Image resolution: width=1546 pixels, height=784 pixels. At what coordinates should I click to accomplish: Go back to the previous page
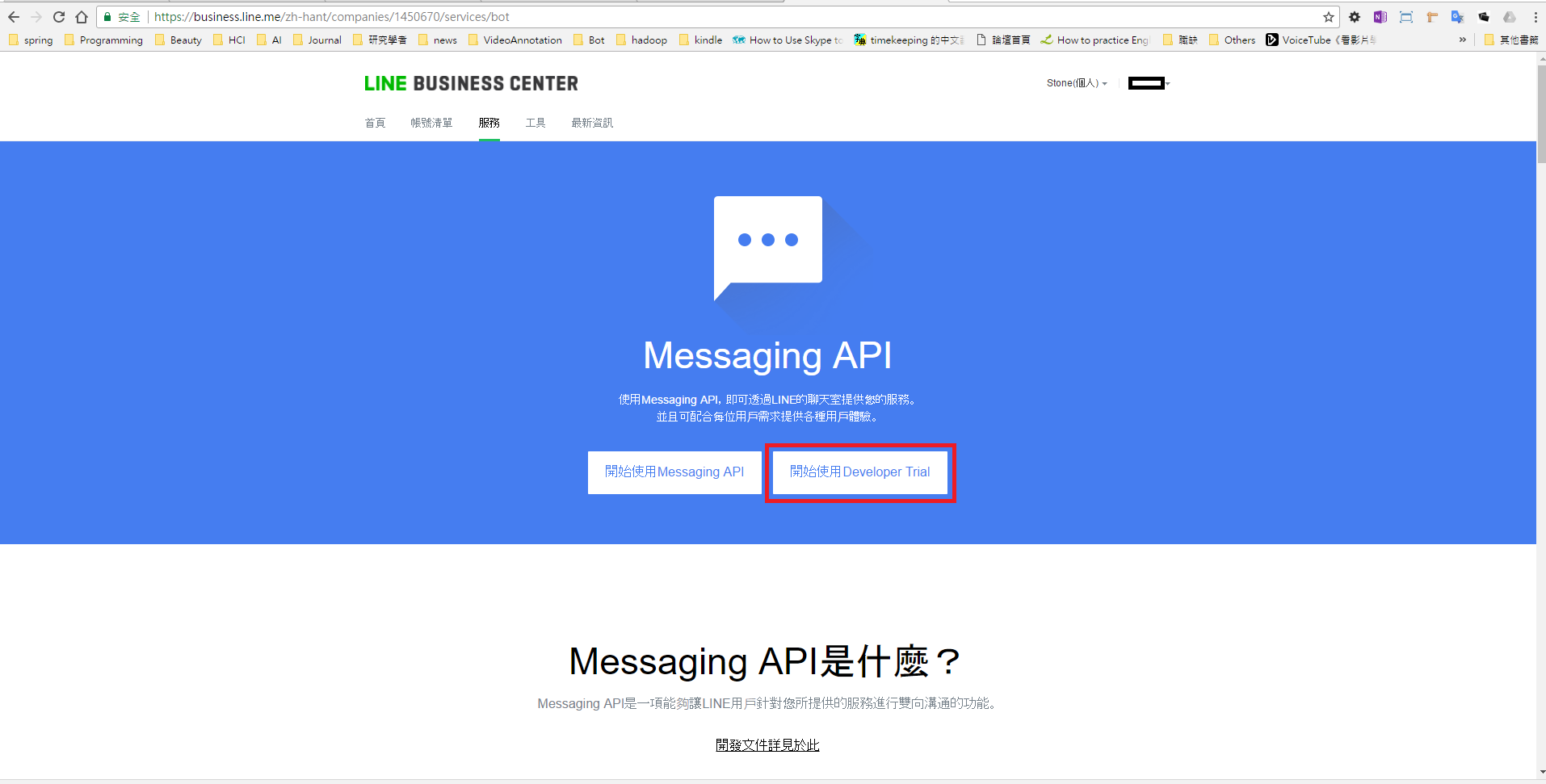point(14,17)
